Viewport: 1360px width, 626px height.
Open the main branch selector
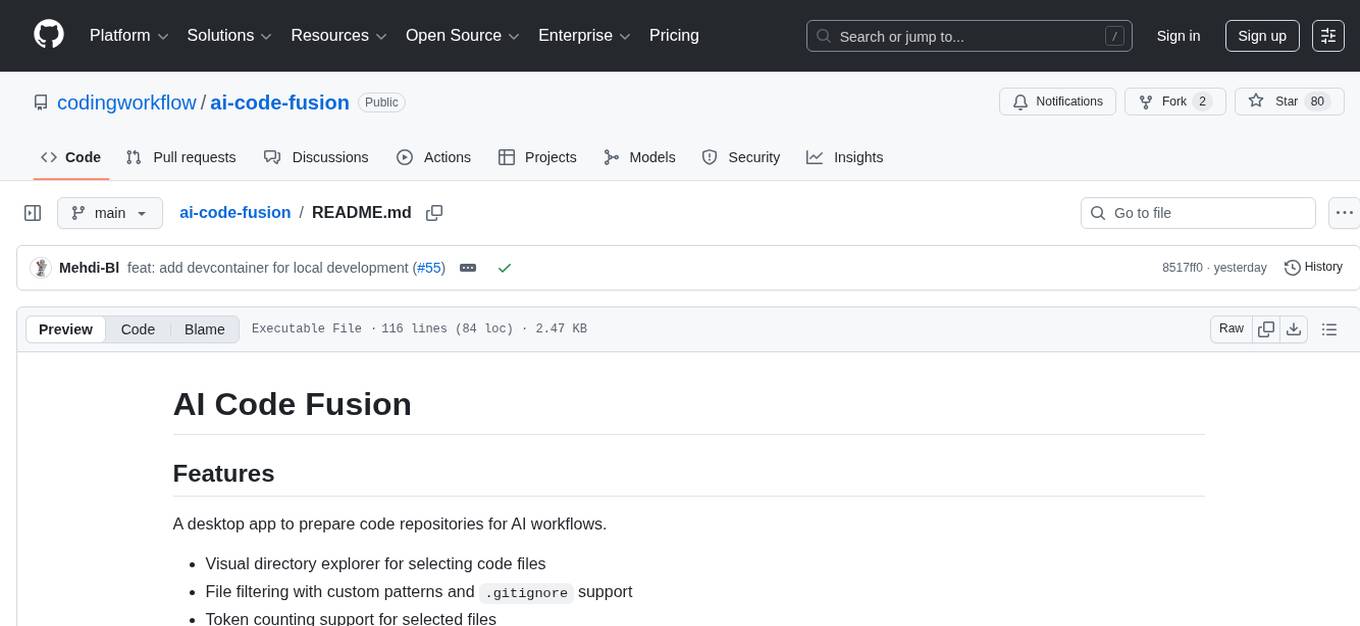[x=110, y=212]
